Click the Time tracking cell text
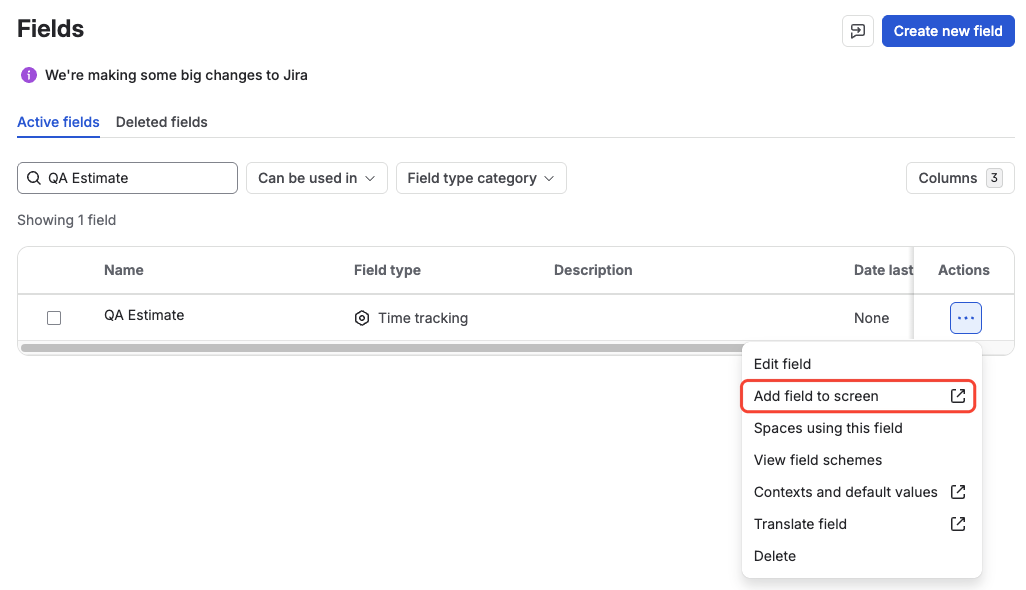Image resolution: width=1026 pixels, height=590 pixels. coord(423,318)
